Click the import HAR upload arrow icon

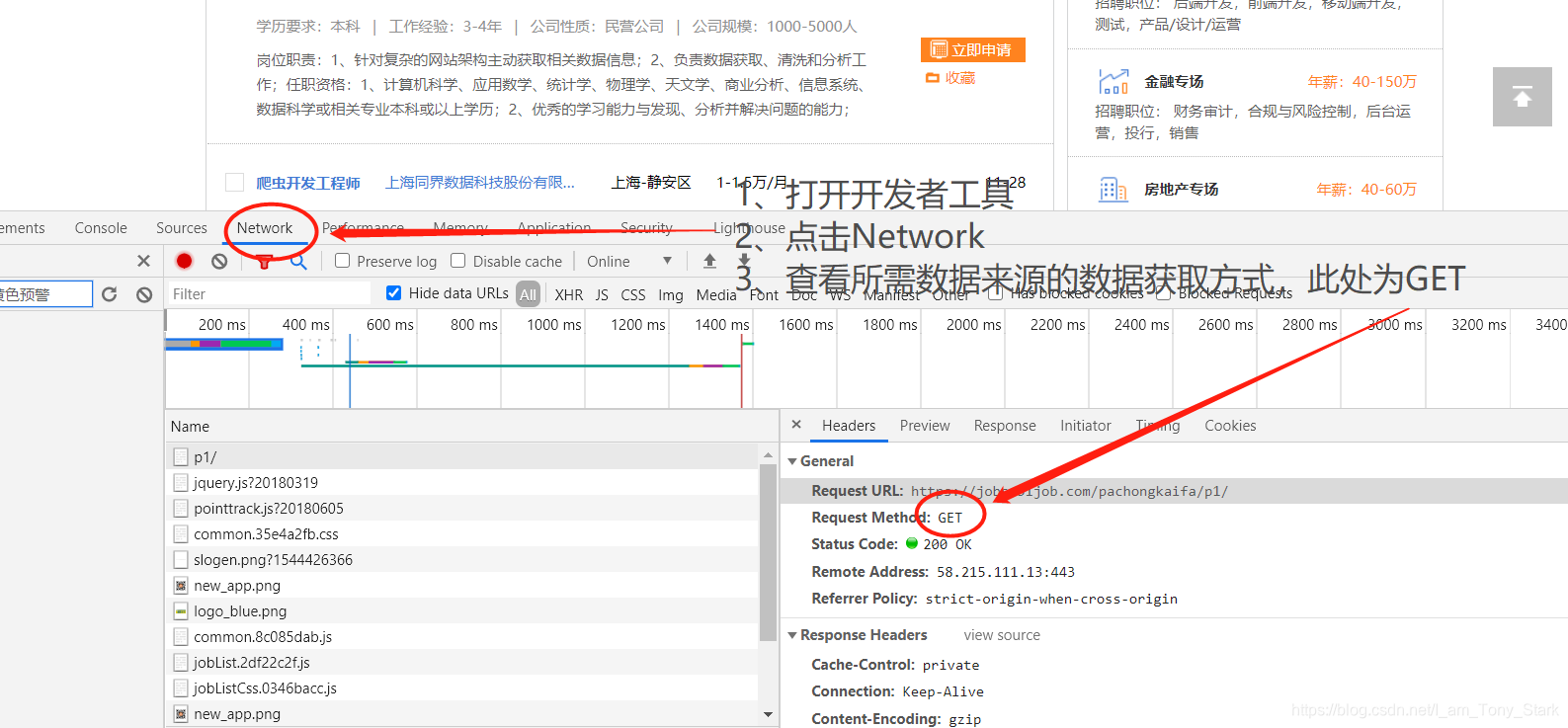pos(709,261)
